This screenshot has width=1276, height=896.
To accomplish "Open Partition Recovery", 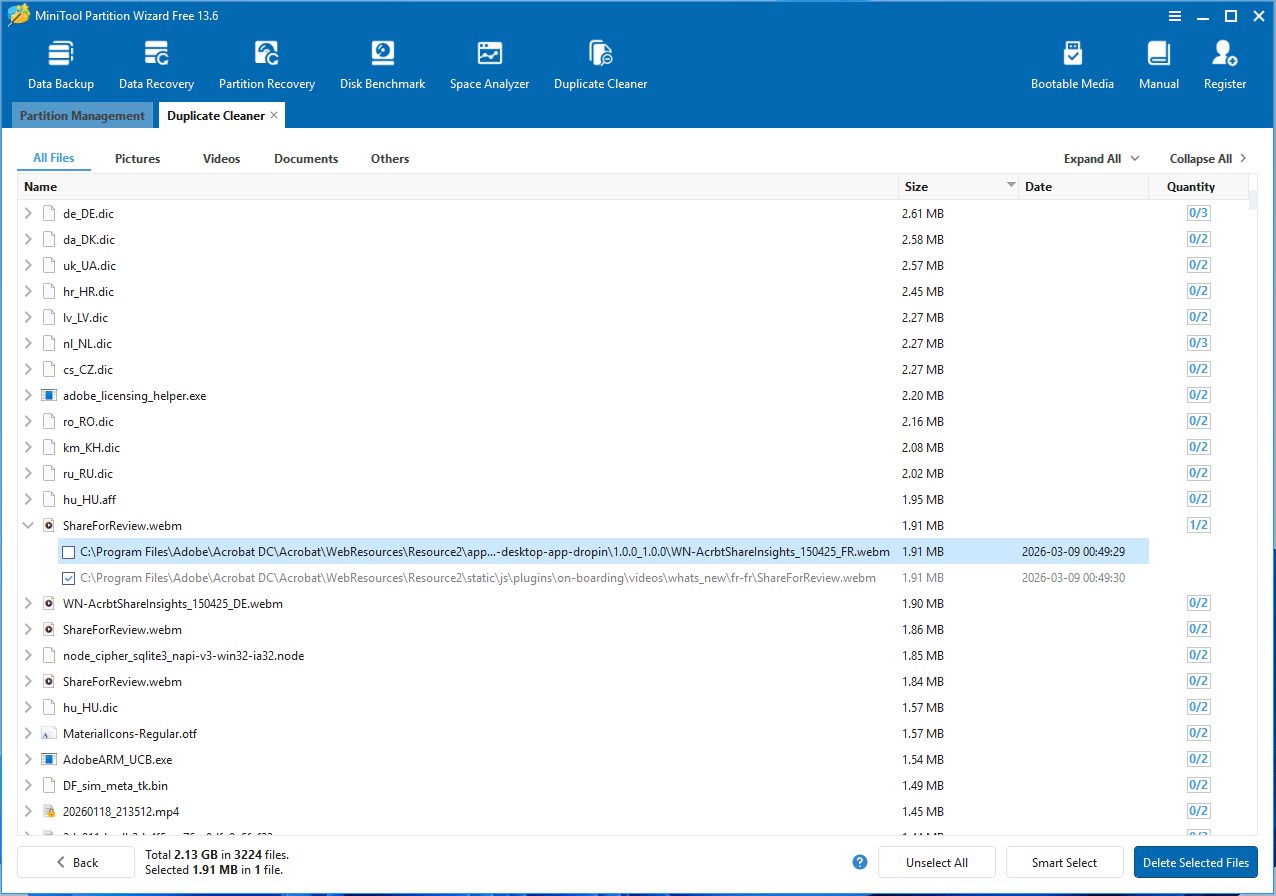I will click(x=266, y=60).
